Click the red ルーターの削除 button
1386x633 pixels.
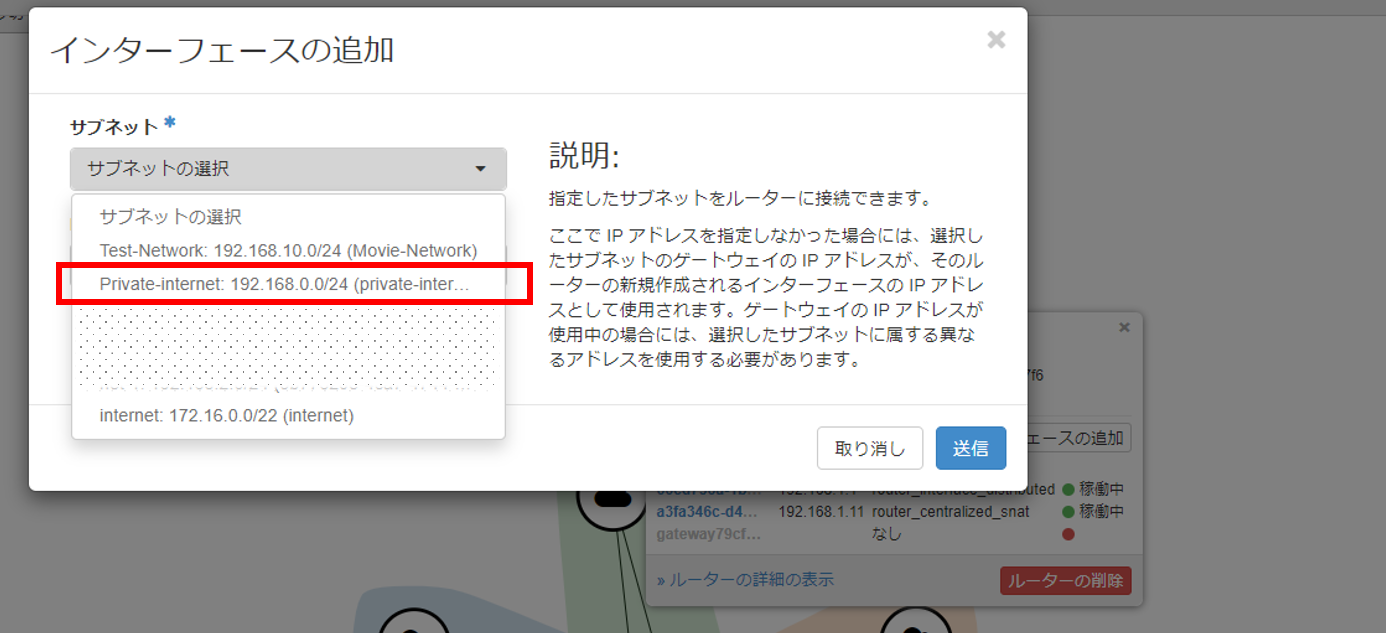(1065, 581)
